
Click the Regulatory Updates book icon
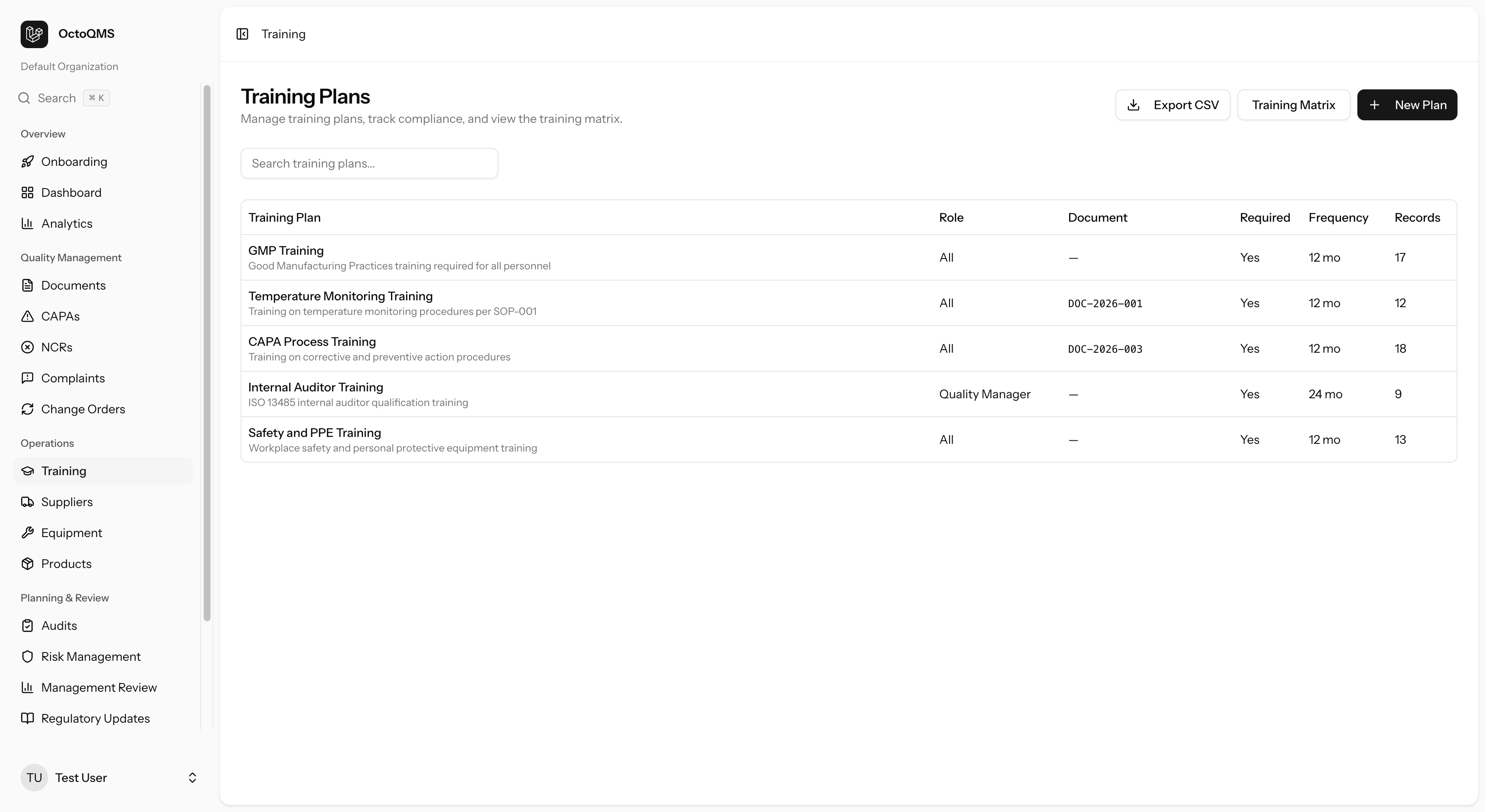tap(27, 719)
